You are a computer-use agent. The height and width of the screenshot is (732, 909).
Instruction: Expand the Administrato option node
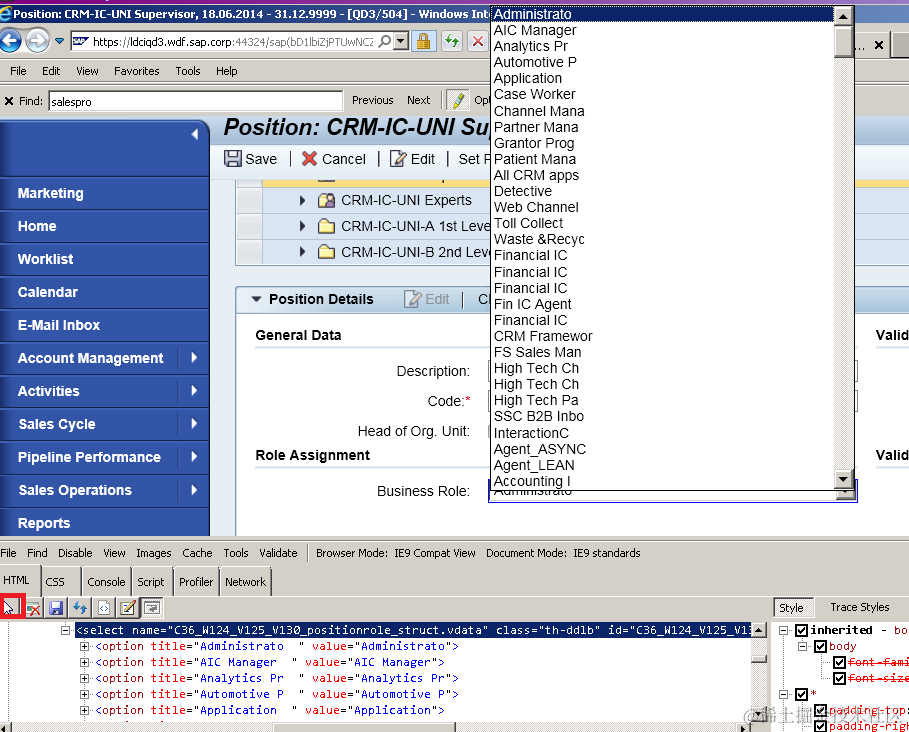(84, 646)
